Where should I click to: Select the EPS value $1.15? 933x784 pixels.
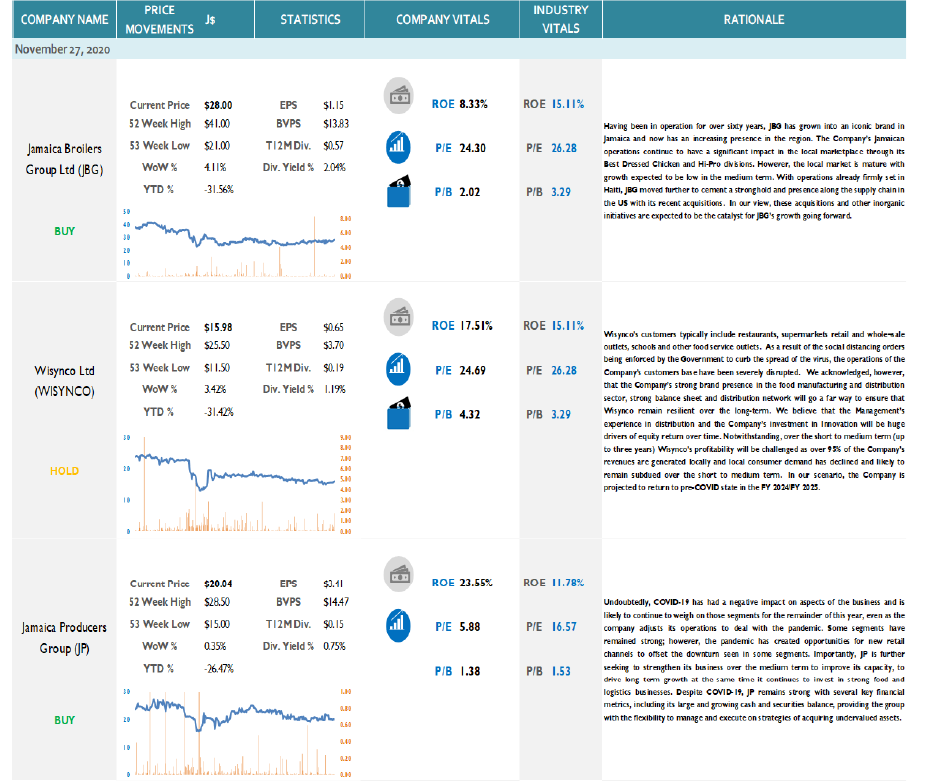click(x=333, y=105)
